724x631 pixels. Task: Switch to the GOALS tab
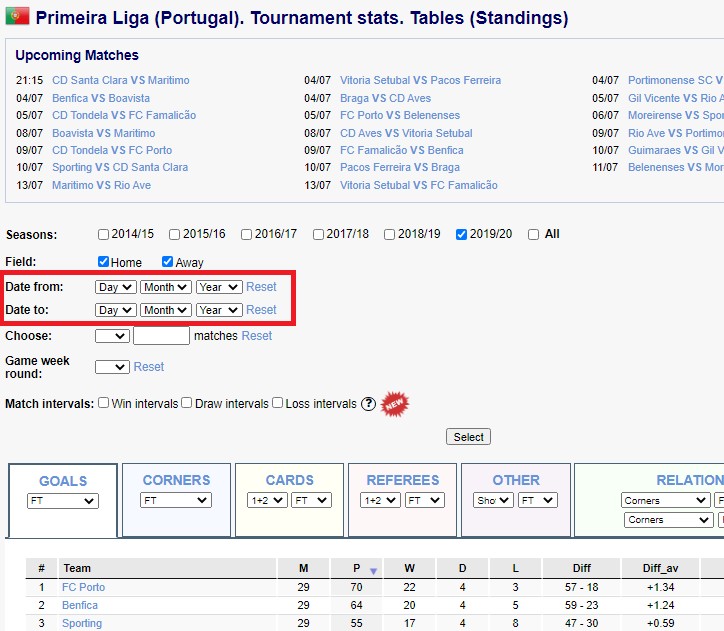[63, 481]
